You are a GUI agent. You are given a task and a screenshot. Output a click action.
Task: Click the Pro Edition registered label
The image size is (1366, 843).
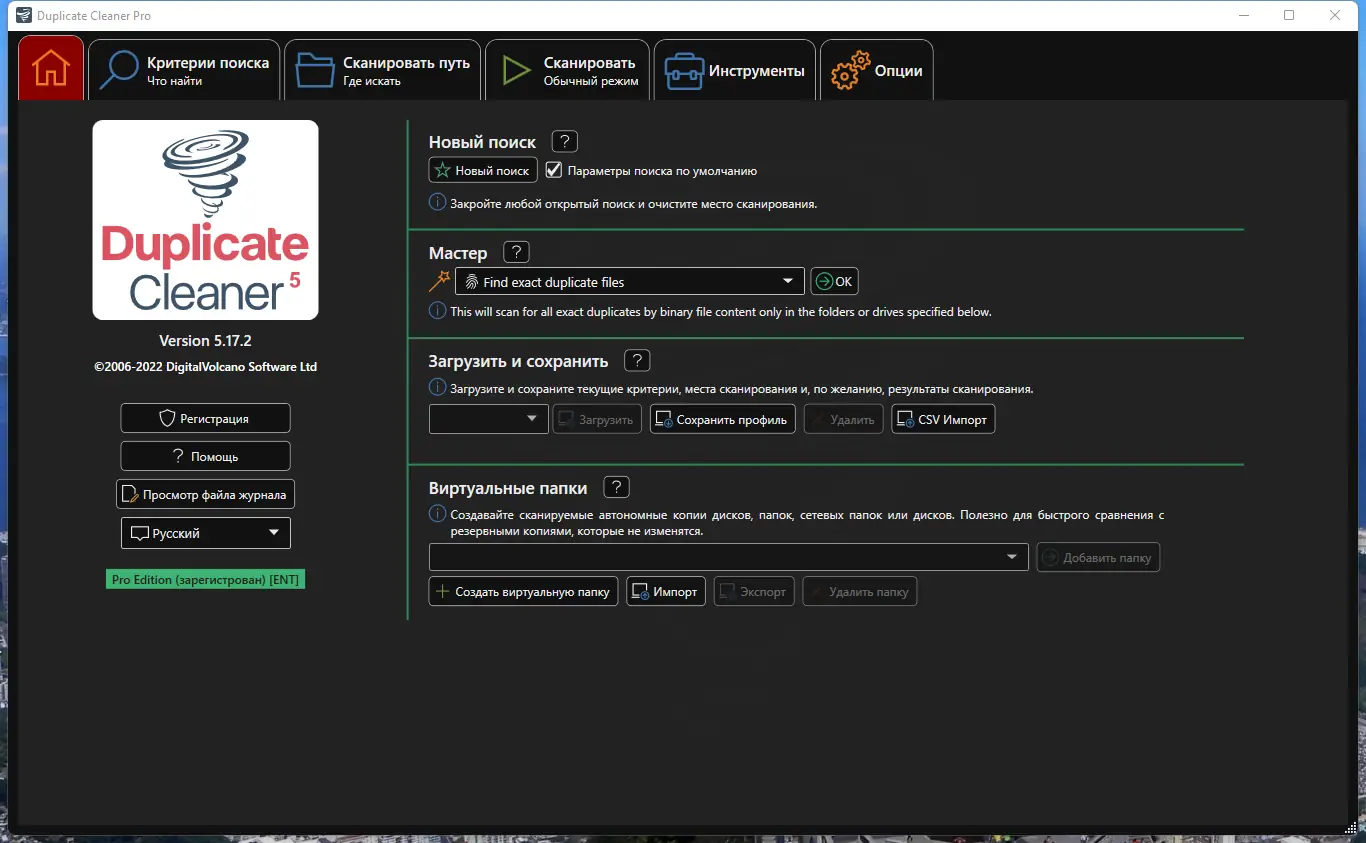(x=205, y=579)
